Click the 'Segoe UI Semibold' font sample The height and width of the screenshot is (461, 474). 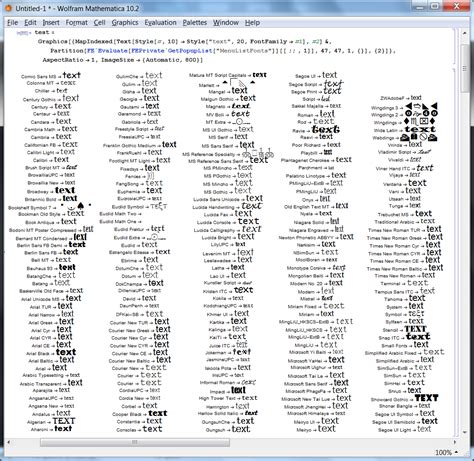(x=405, y=421)
